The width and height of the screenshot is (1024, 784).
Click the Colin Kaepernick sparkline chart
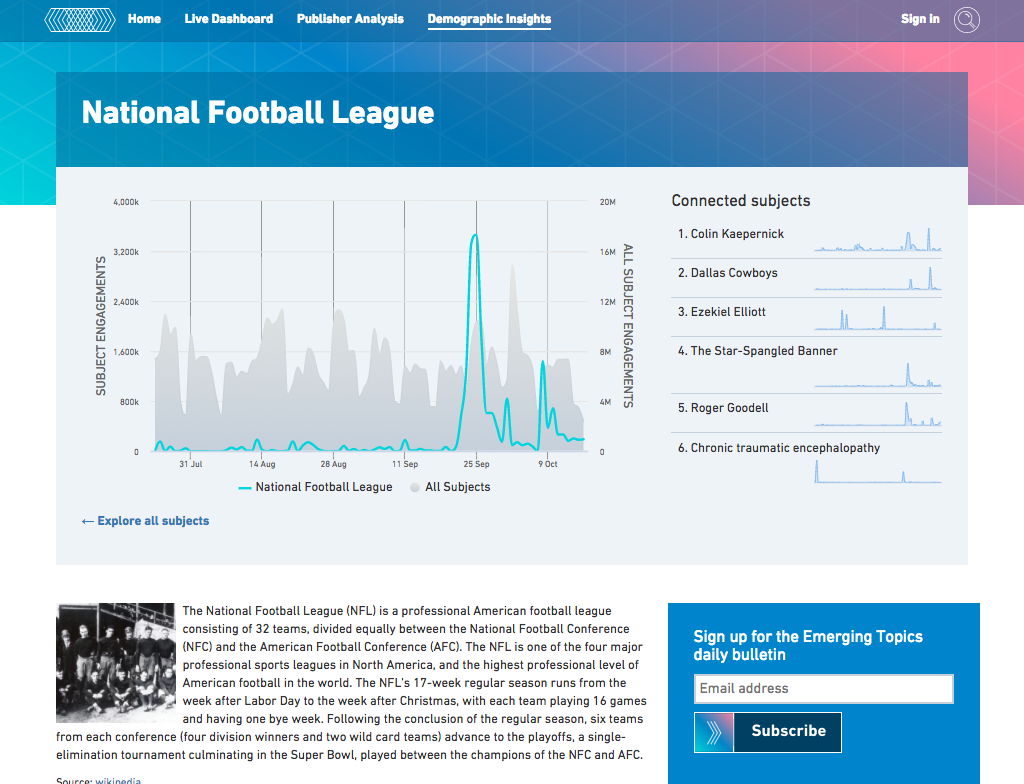pyautogui.click(x=878, y=239)
